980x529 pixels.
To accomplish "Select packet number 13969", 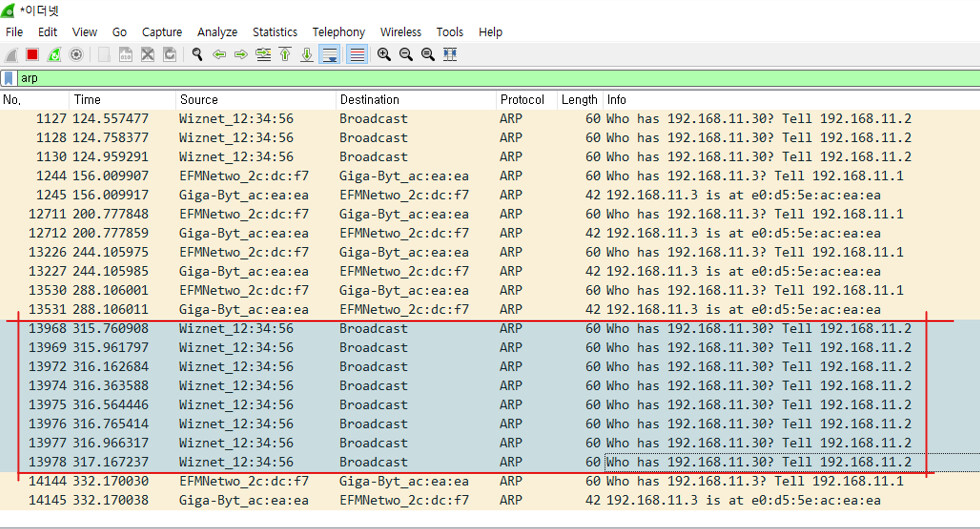I will (490, 347).
